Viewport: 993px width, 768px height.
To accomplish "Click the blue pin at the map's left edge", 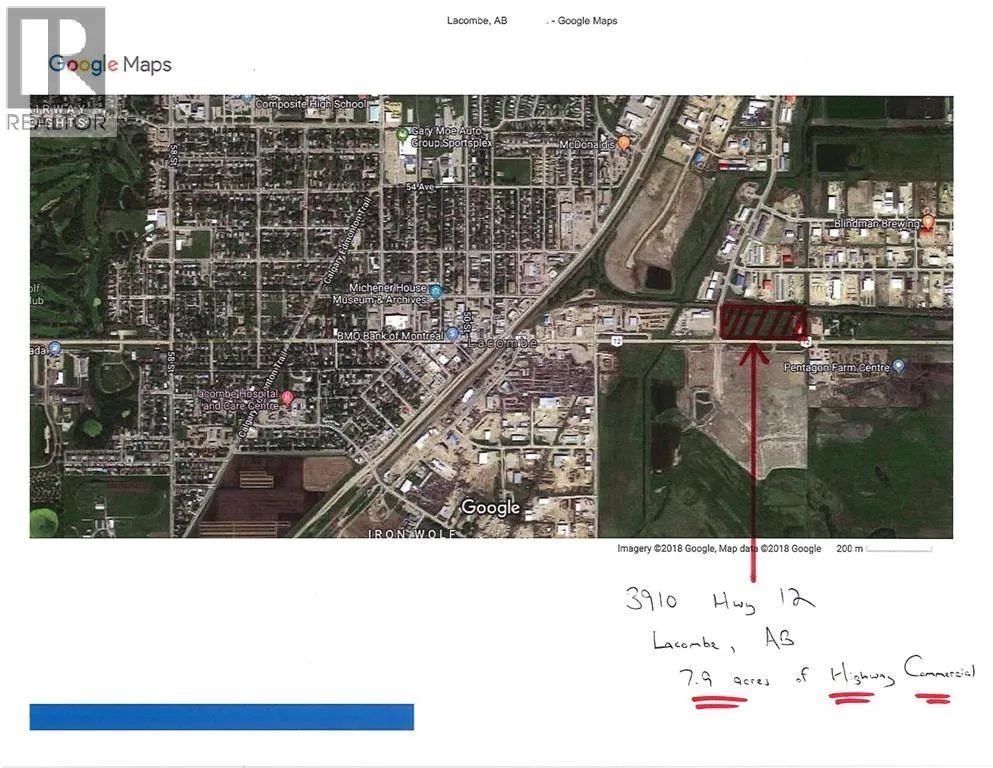I will click(x=55, y=348).
